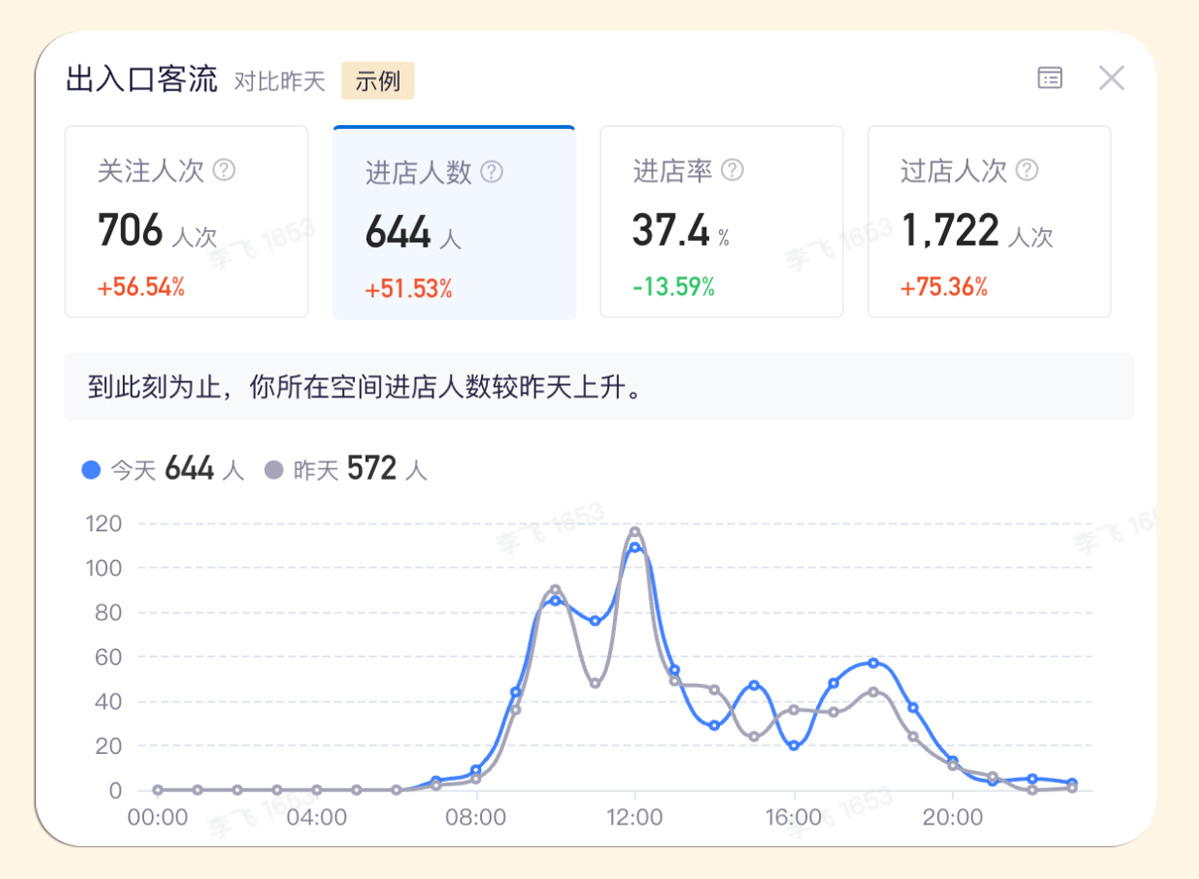This screenshot has width=1199, height=879.
Task: Click help icon next to 进店率
Action: tap(732, 170)
